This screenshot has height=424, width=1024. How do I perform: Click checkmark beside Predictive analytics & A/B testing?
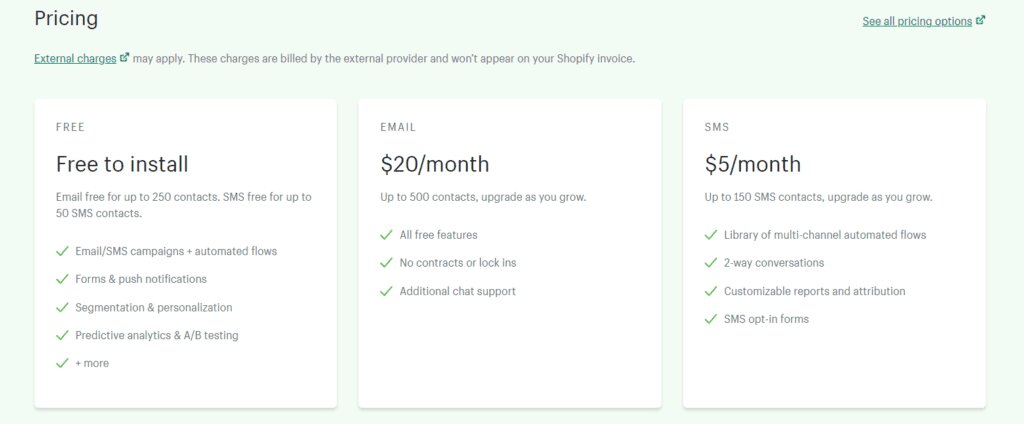click(62, 335)
